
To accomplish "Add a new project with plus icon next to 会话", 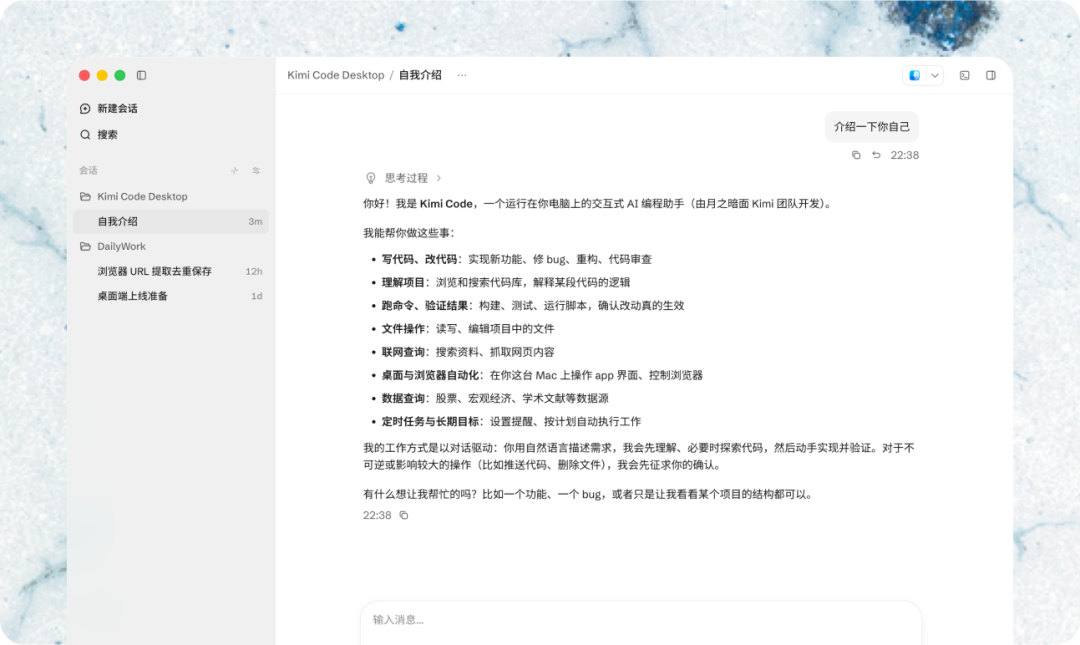I will coord(234,170).
